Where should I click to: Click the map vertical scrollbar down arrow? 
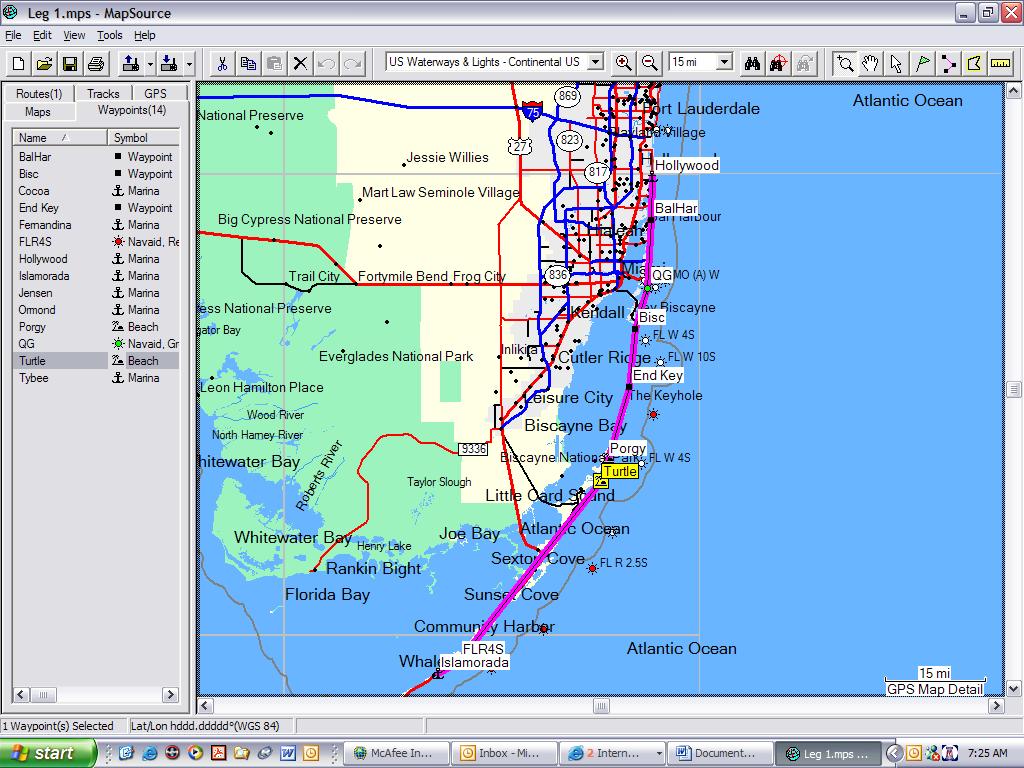(1013, 688)
